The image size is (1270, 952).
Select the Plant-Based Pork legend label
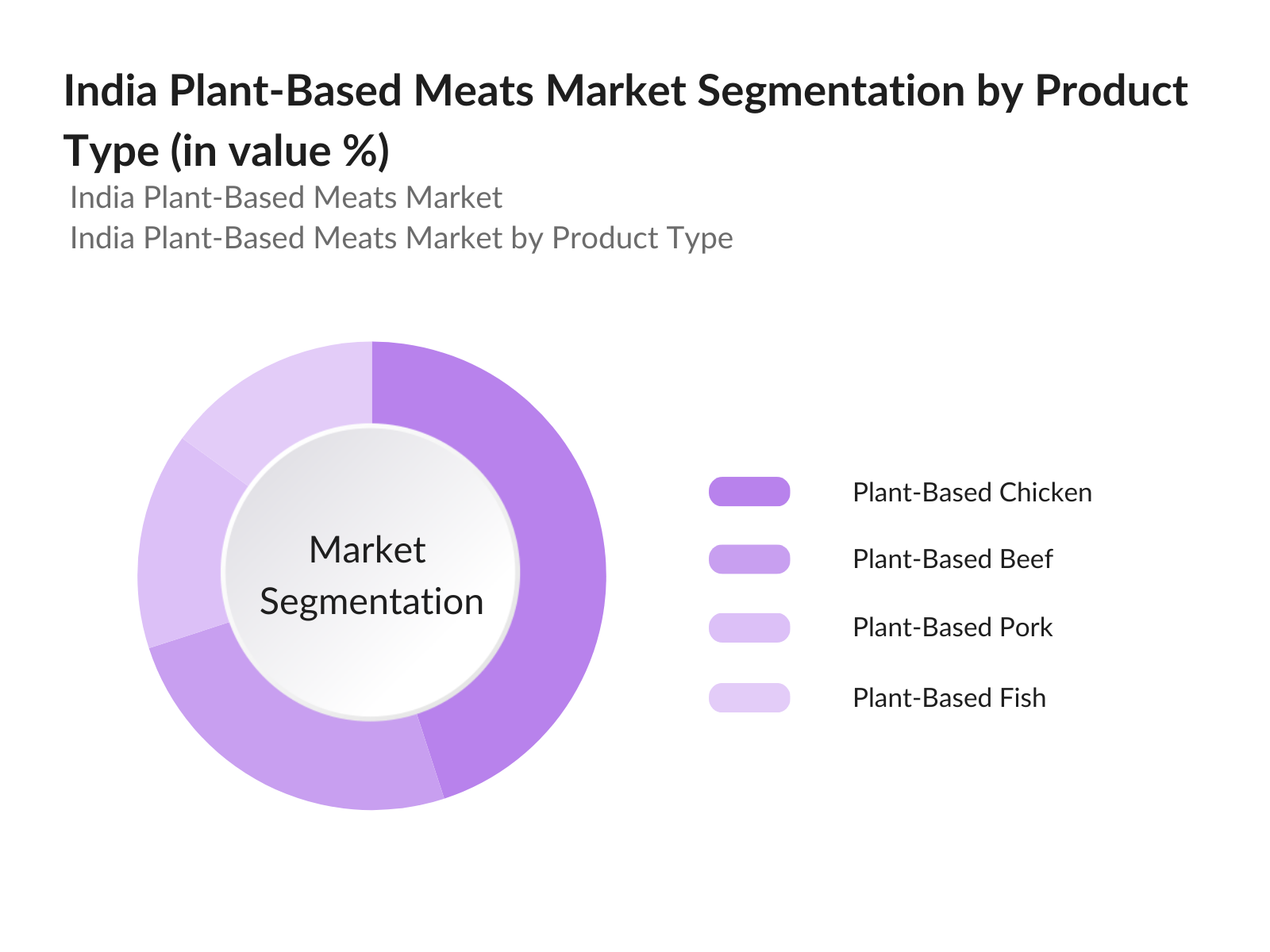pyautogui.click(x=952, y=628)
